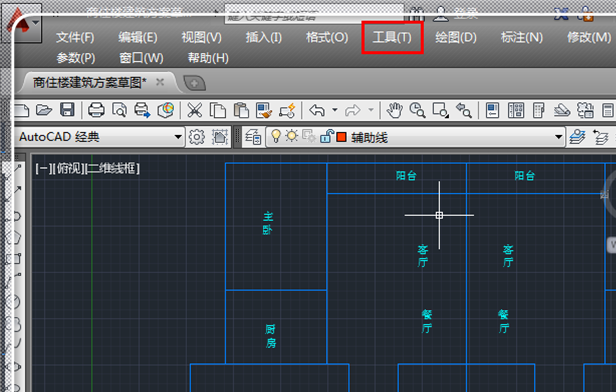Click the Layer Previous icon

click(x=600, y=137)
